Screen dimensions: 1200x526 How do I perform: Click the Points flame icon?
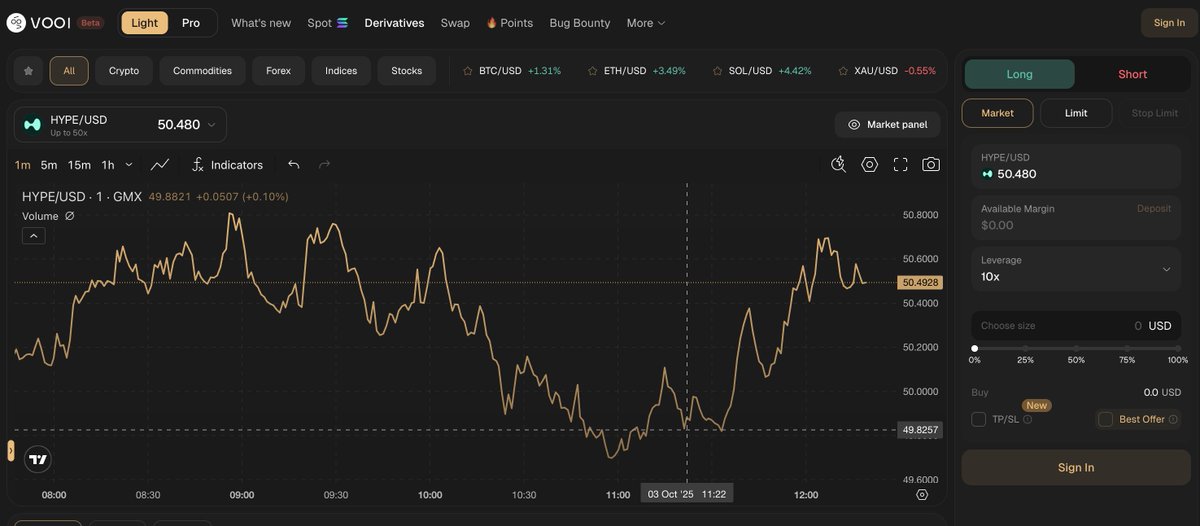click(491, 23)
